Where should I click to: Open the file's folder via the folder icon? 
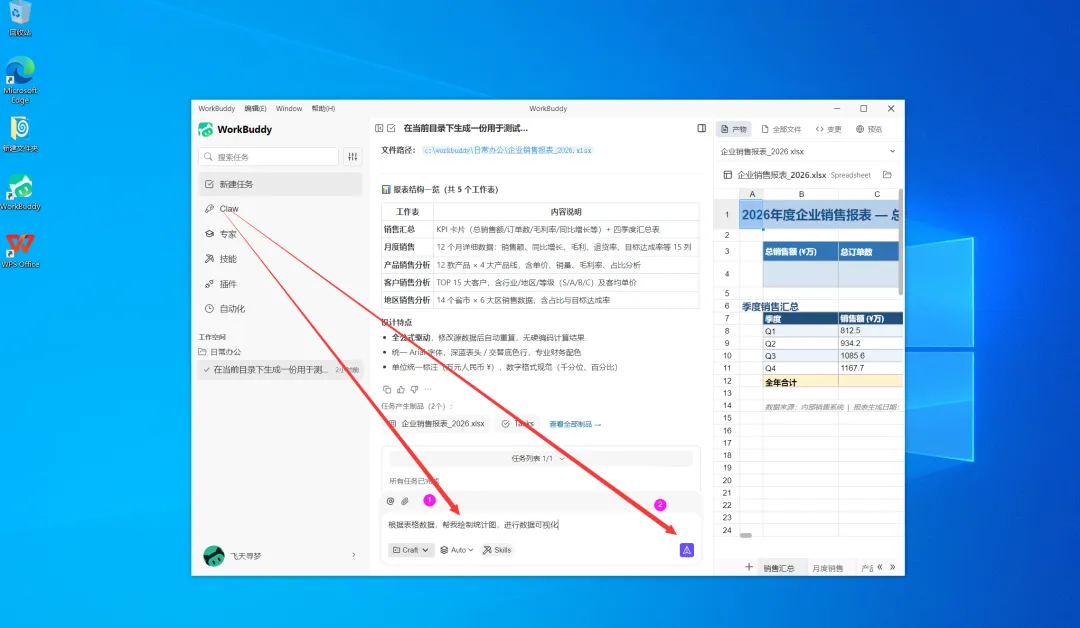tap(887, 175)
